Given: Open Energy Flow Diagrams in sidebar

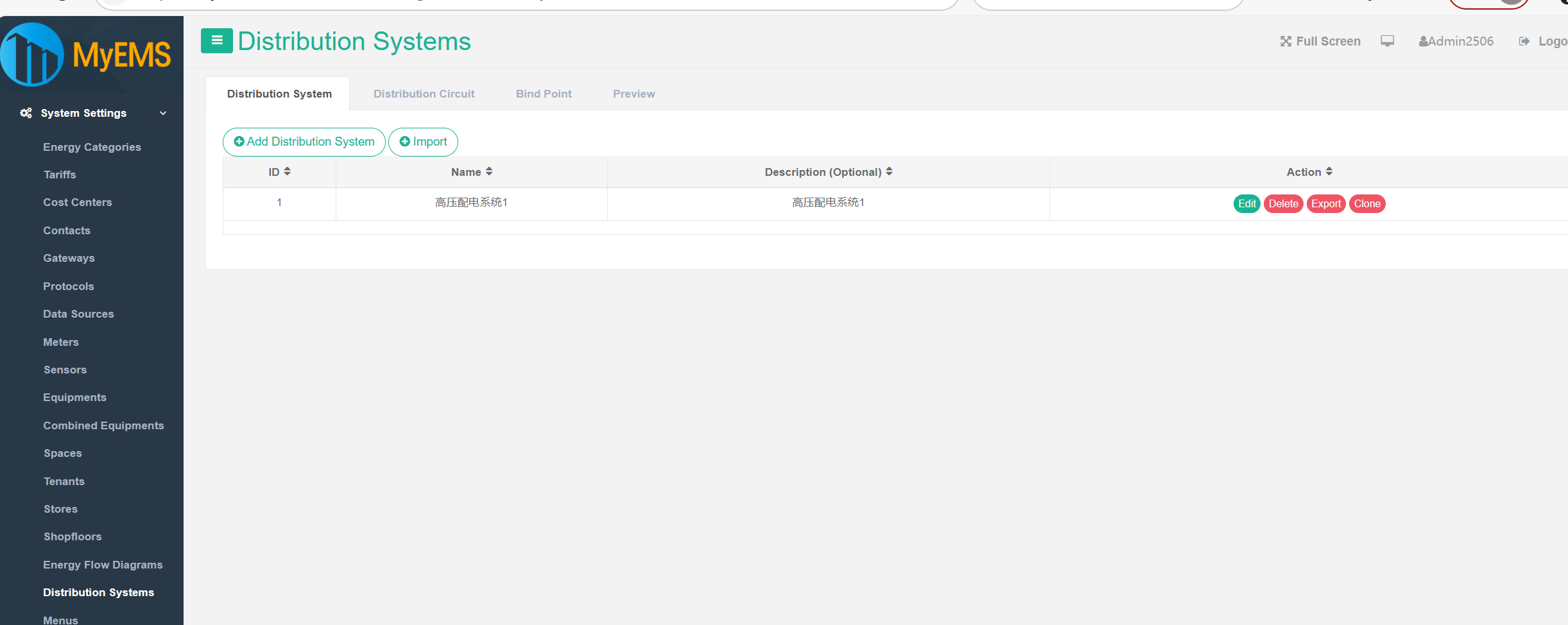Looking at the screenshot, I should (103, 565).
